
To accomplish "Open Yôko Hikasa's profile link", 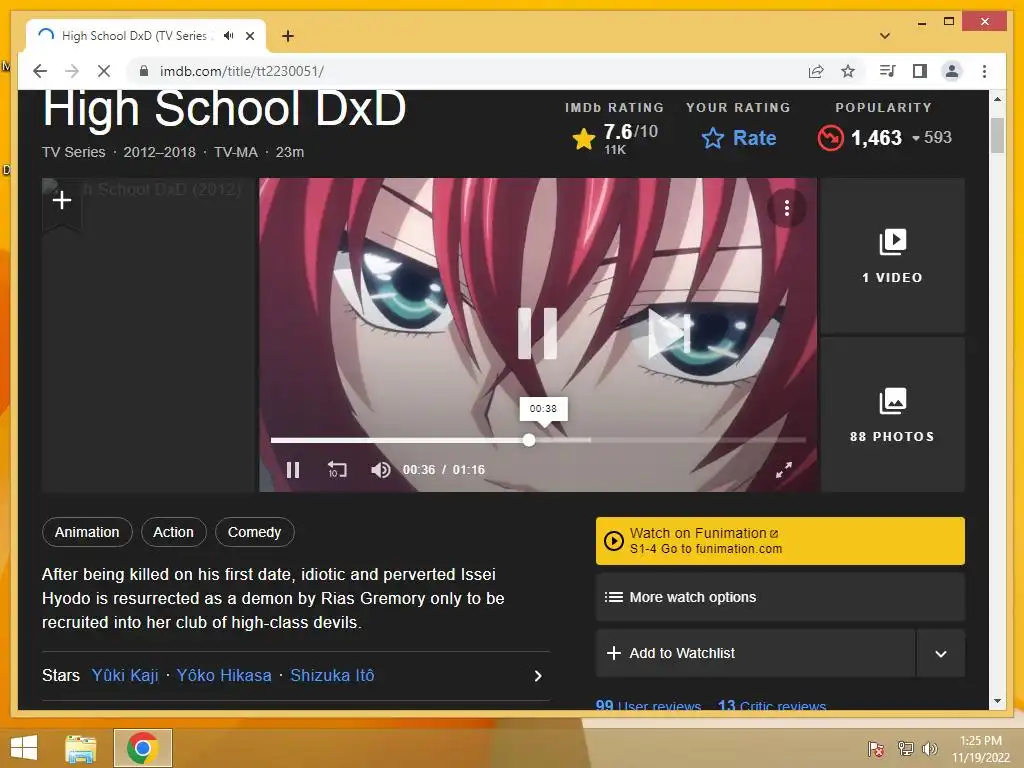I will click(223, 675).
